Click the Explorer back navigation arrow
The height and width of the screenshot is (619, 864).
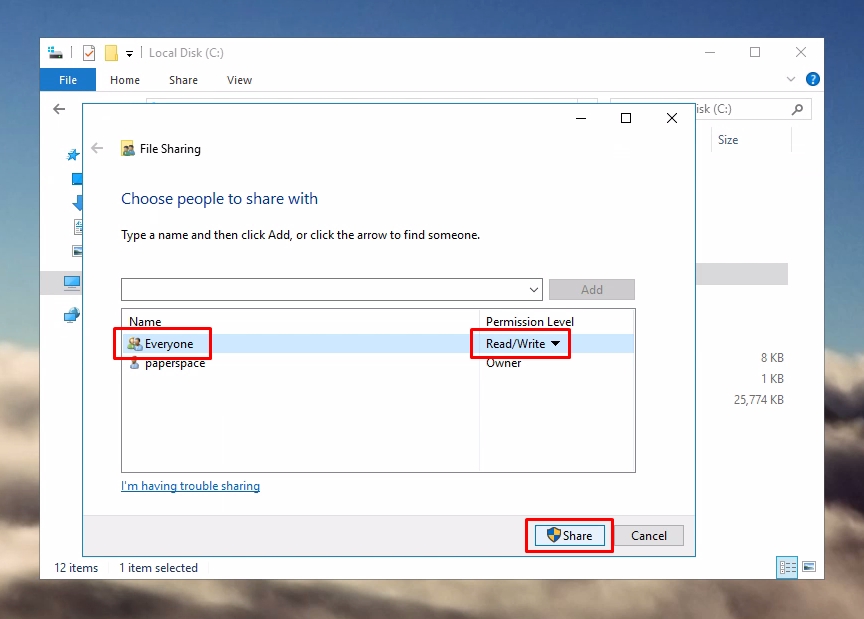tap(59, 109)
